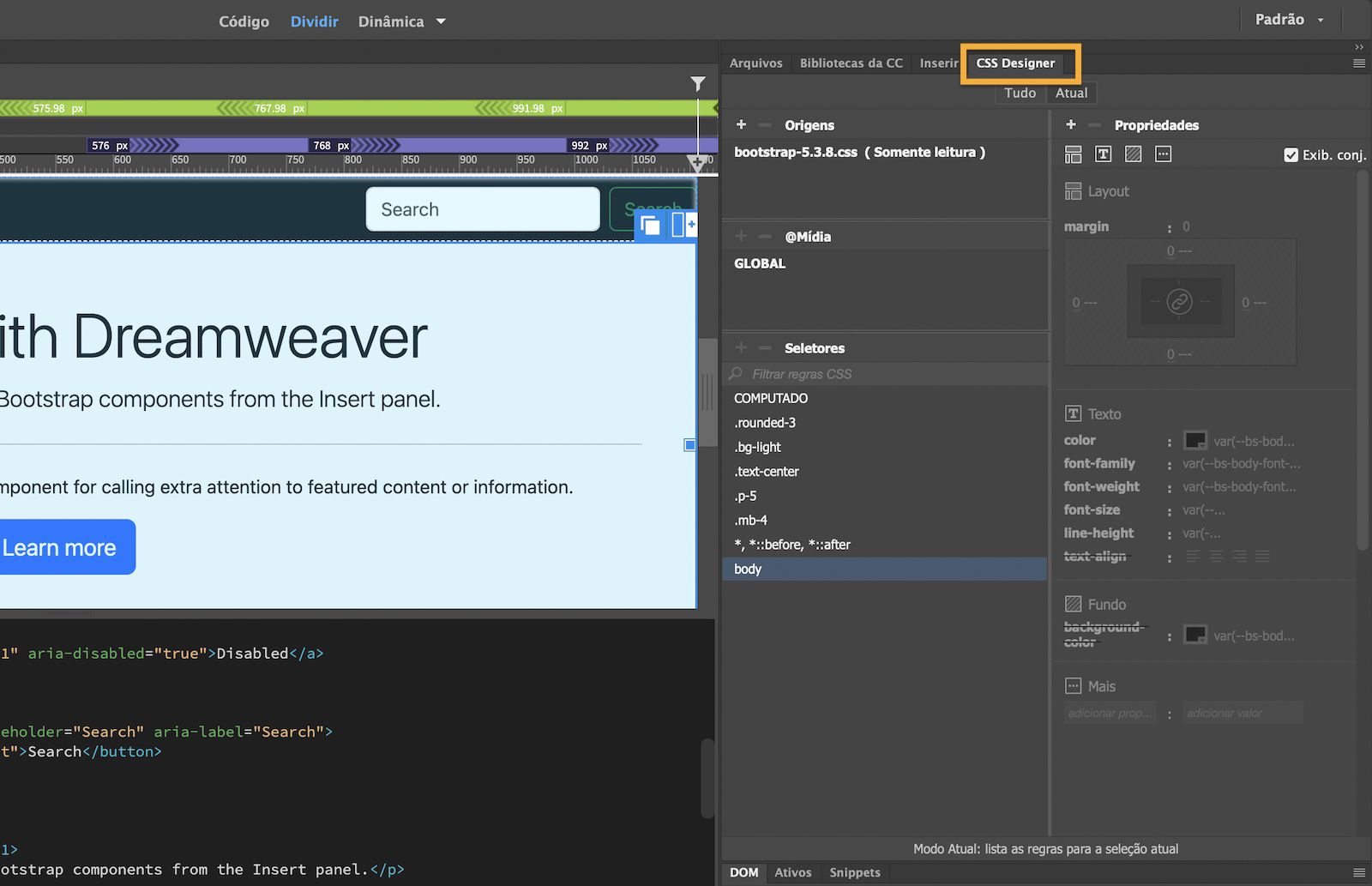Open the Dinâmica view dropdown arrow
Screen dimensions: 1372x886
point(441,21)
